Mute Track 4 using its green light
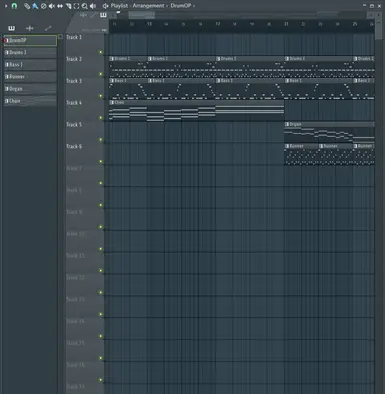This screenshot has height=394, width=385. tap(101, 118)
